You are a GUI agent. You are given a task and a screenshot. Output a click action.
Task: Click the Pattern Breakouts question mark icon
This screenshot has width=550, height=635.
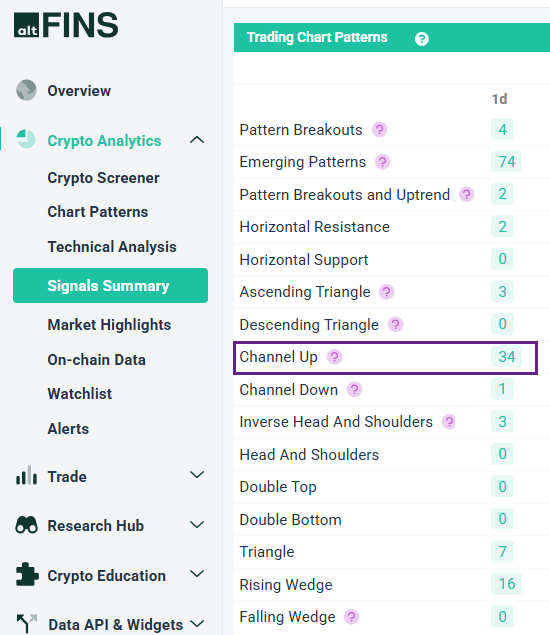click(x=379, y=130)
